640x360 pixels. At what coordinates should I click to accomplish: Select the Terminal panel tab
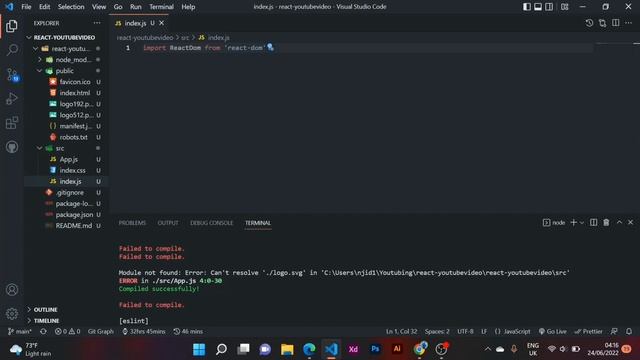pos(258,223)
